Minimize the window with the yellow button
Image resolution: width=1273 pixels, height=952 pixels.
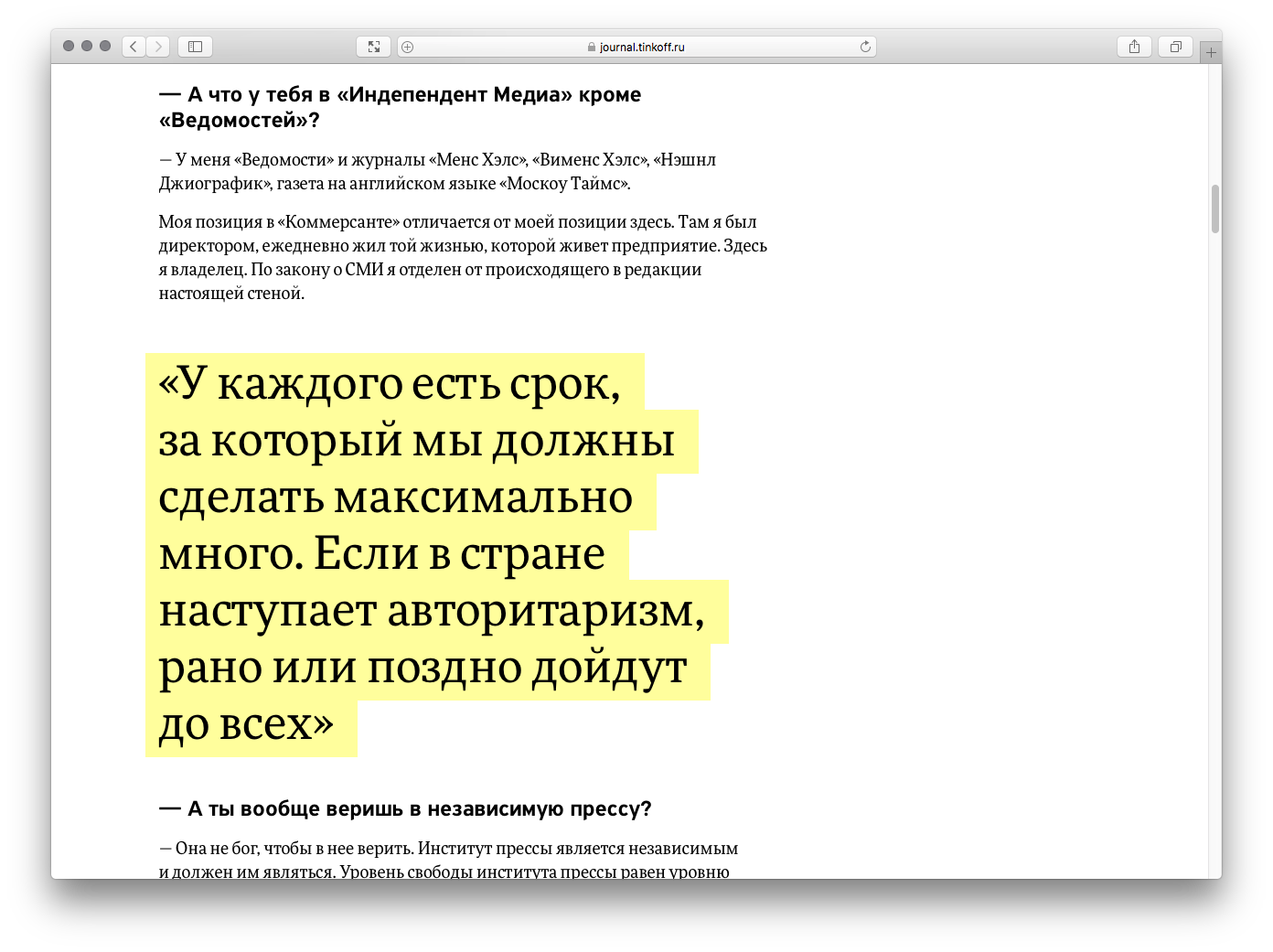(x=87, y=46)
